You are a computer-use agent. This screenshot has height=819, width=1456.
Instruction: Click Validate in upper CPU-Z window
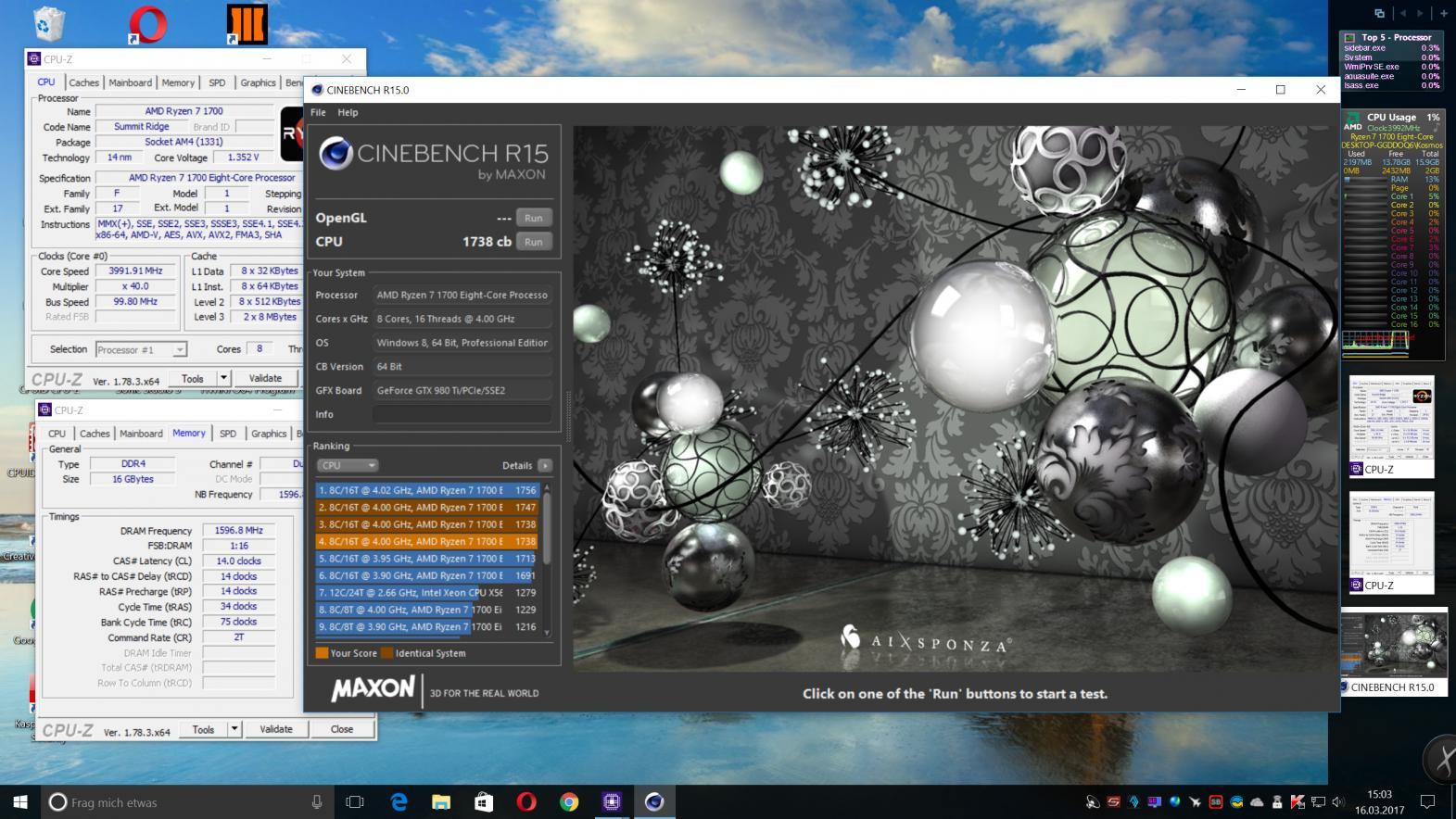coord(265,378)
